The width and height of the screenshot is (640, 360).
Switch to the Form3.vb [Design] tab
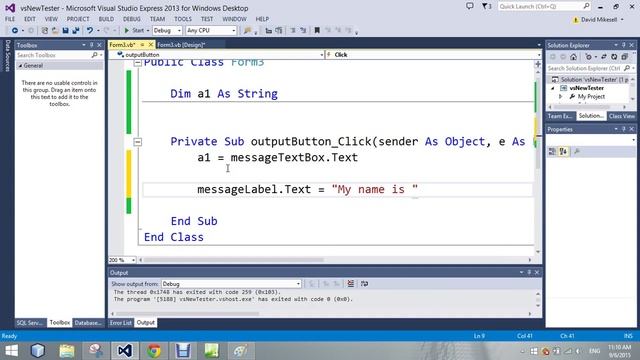point(181,45)
